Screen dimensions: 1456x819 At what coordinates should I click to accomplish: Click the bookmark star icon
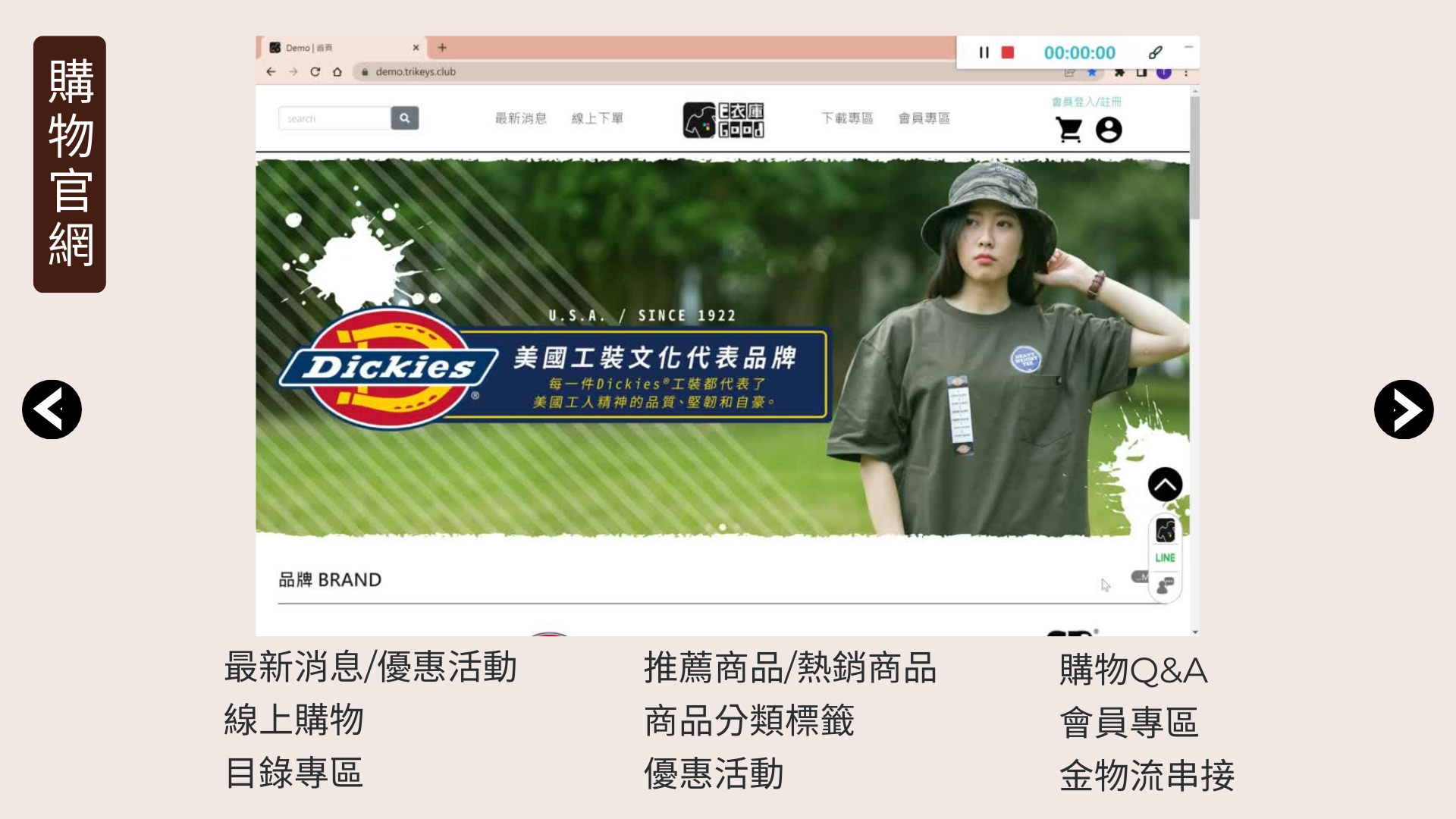[1092, 72]
